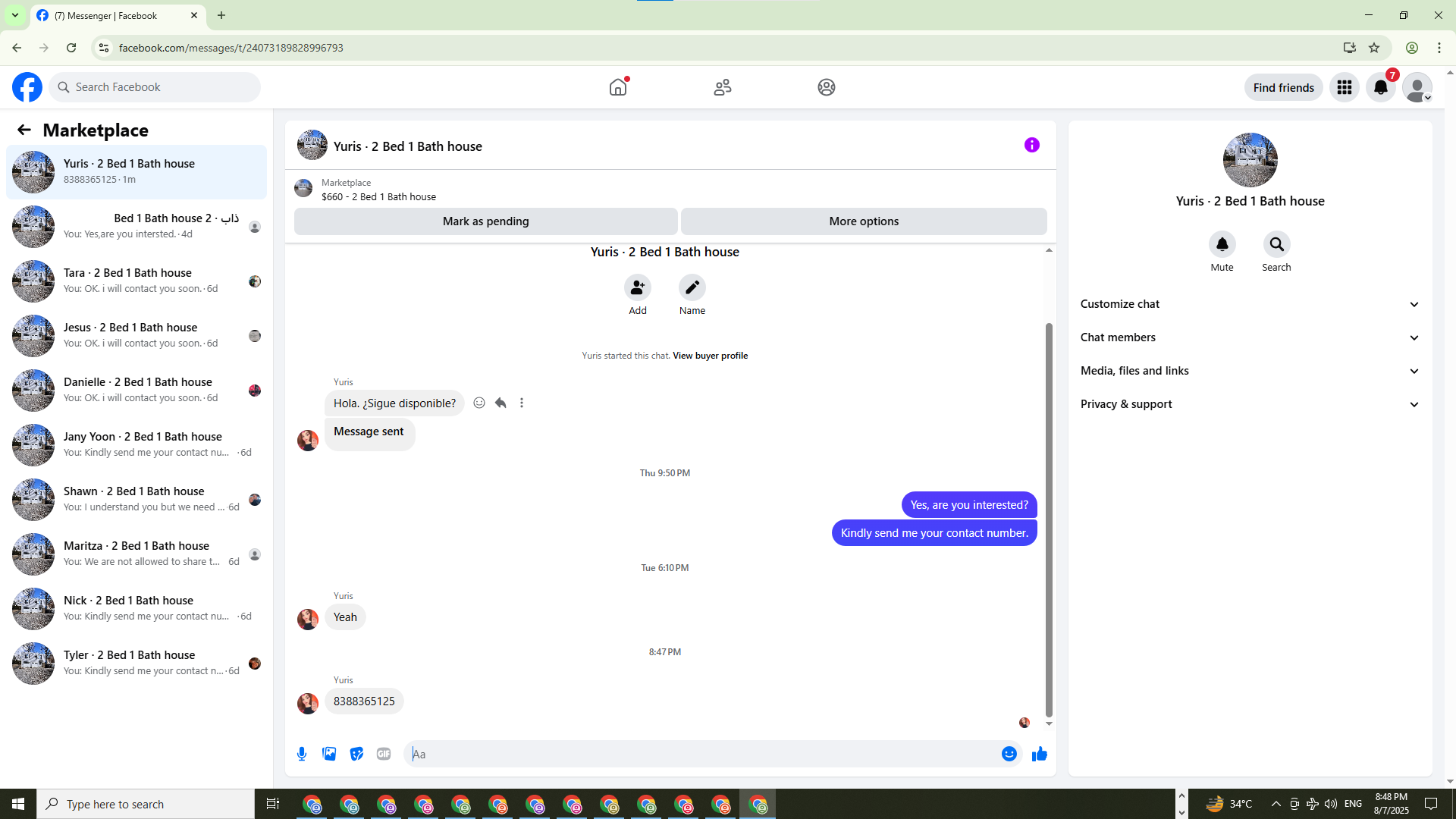The image size is (1456, 819).
Task: Send a thumbs-up like
Action: tap(1040, 754)
